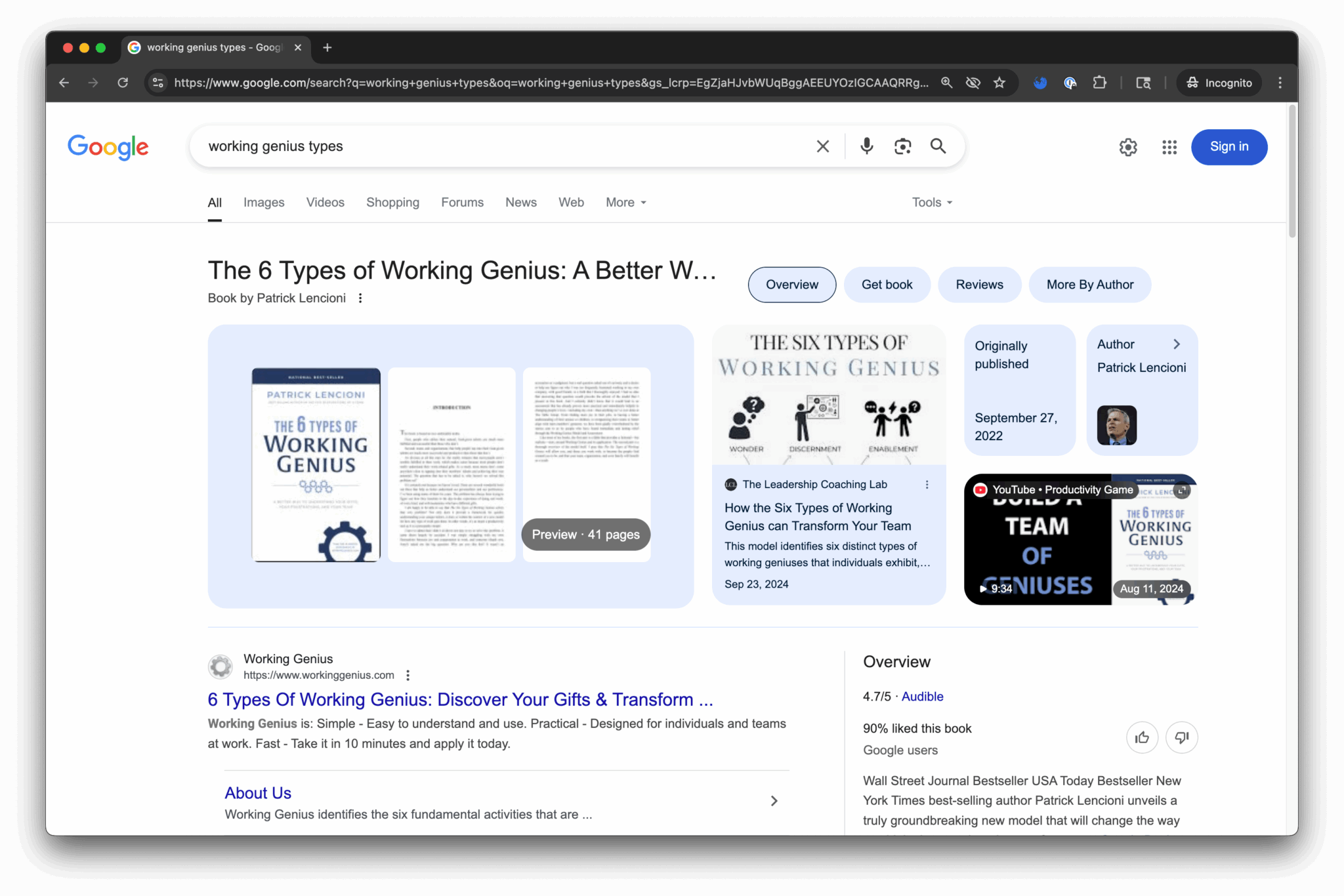Open the Tools dropdown
Screen dimensions: 1344x896
coord(931,203)
